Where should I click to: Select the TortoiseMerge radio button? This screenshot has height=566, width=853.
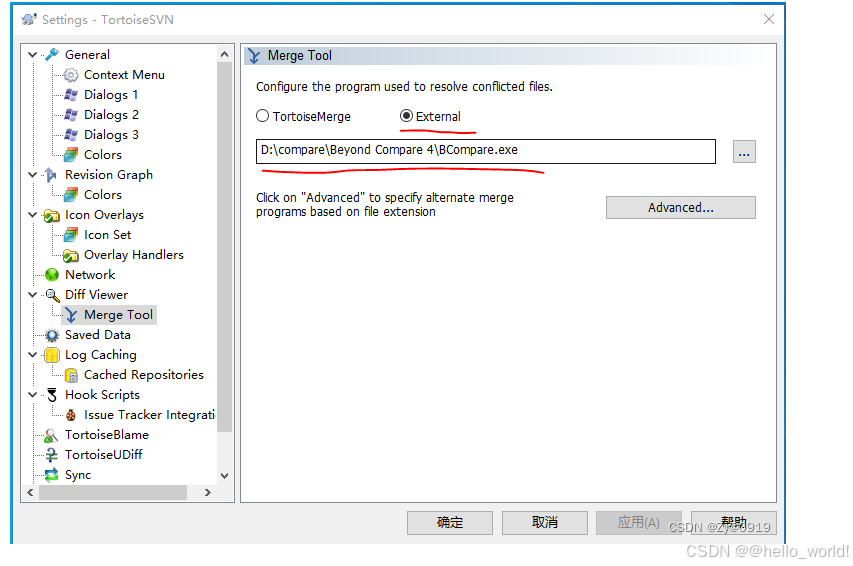pos(263,116)
